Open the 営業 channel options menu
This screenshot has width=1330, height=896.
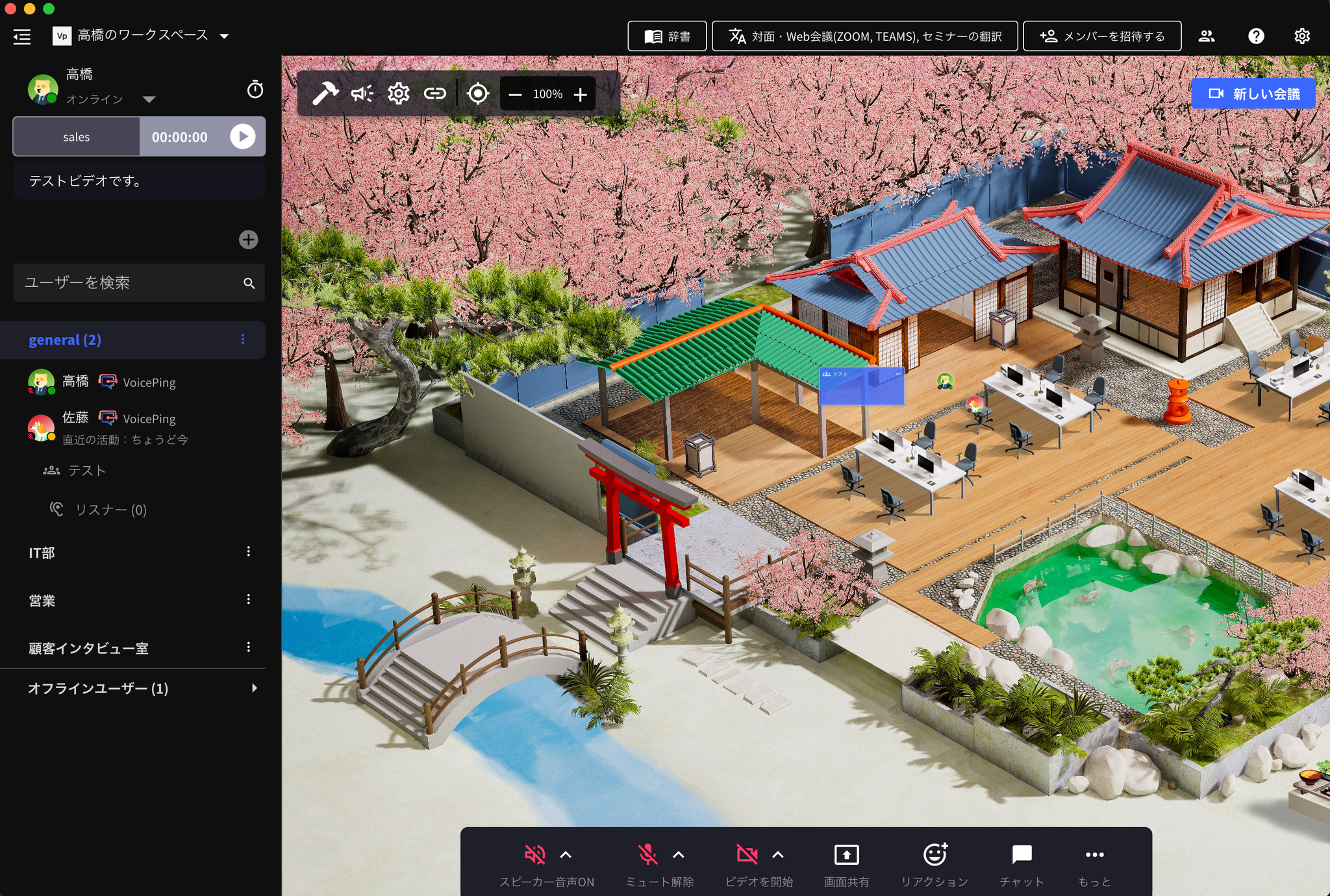(248, 599)
